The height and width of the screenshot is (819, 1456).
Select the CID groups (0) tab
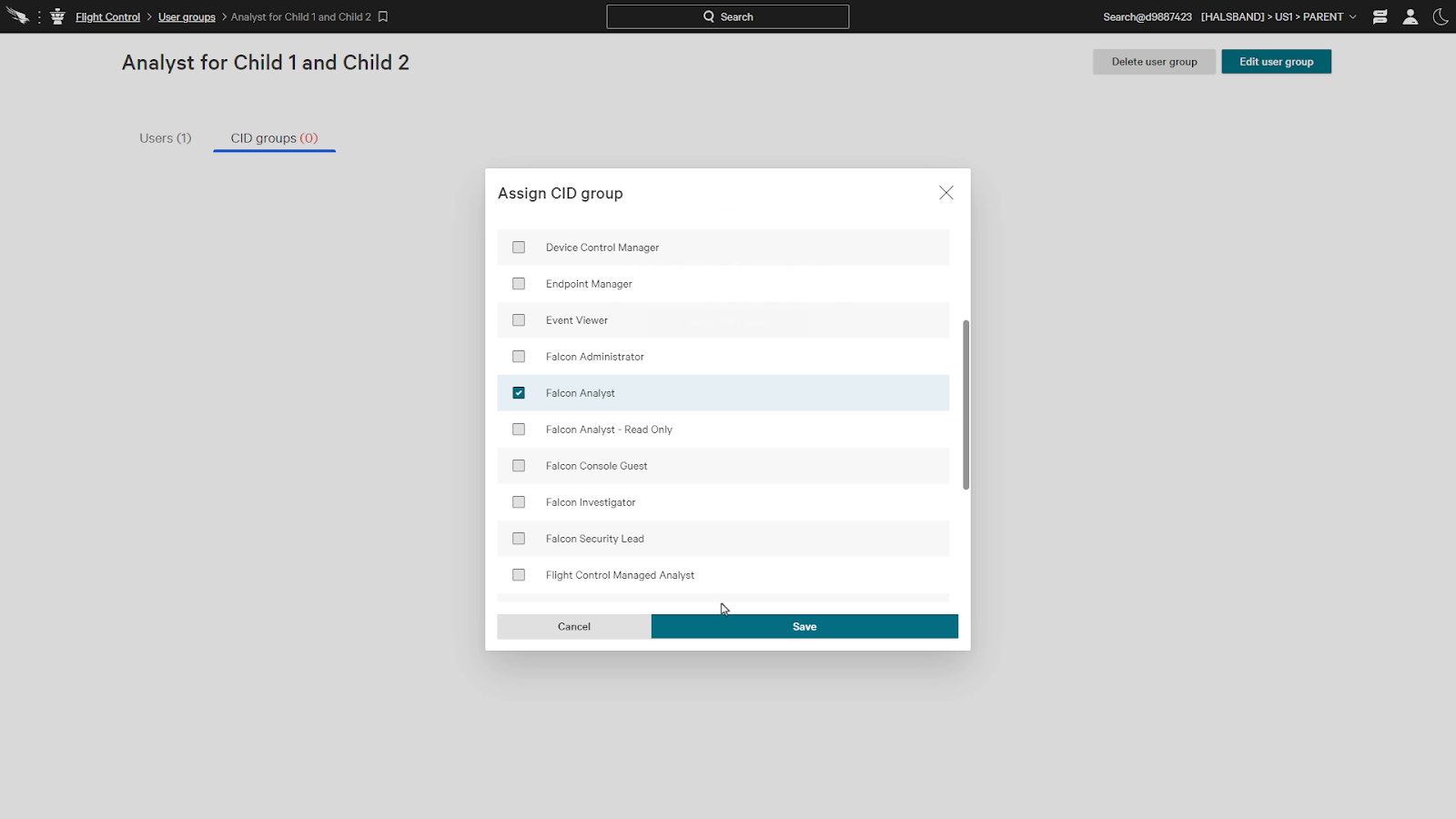[x=274, y=138]
